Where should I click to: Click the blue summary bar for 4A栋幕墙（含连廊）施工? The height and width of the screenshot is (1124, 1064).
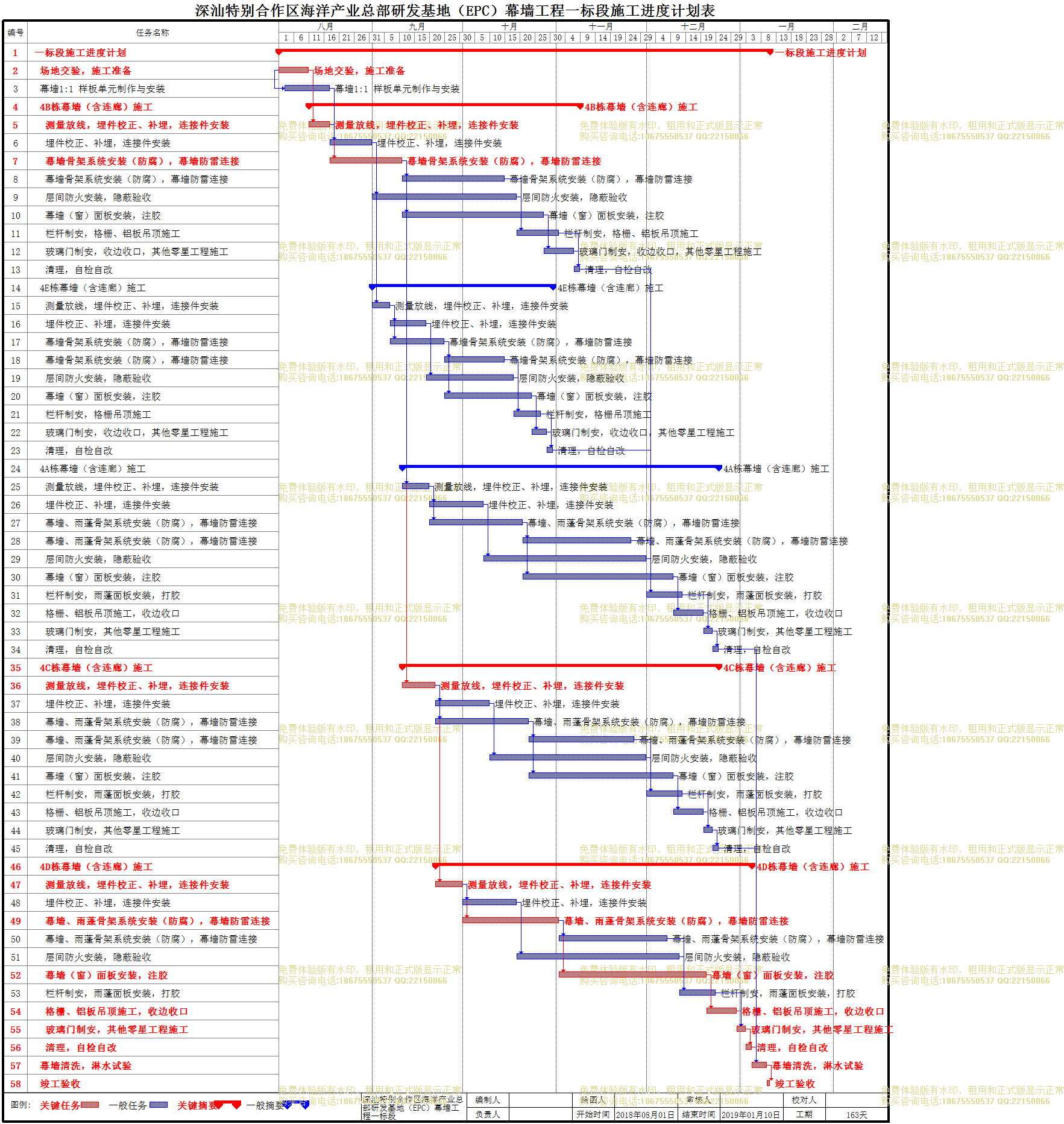[561, 467]
